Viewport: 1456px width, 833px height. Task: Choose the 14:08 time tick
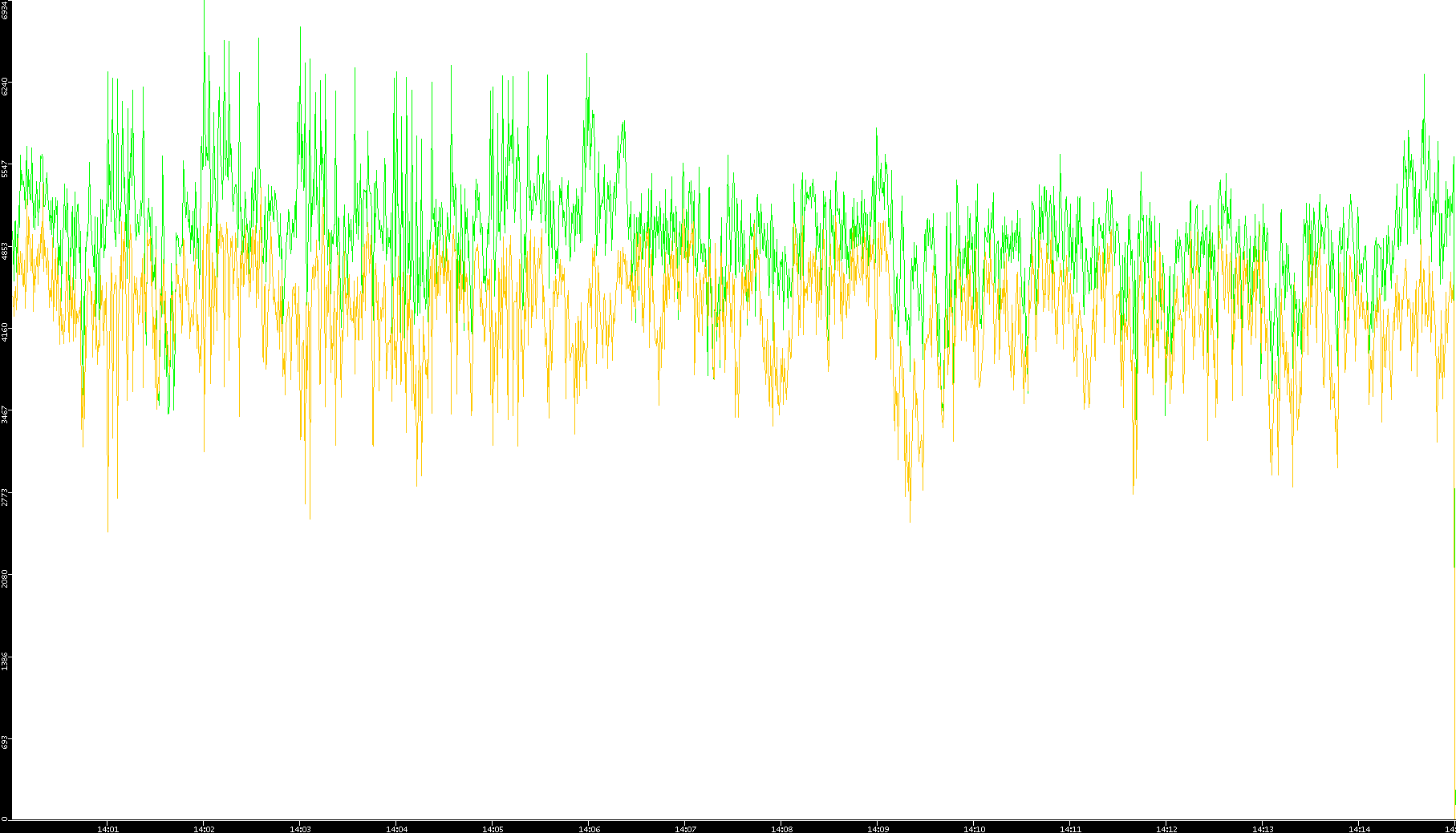781,829
